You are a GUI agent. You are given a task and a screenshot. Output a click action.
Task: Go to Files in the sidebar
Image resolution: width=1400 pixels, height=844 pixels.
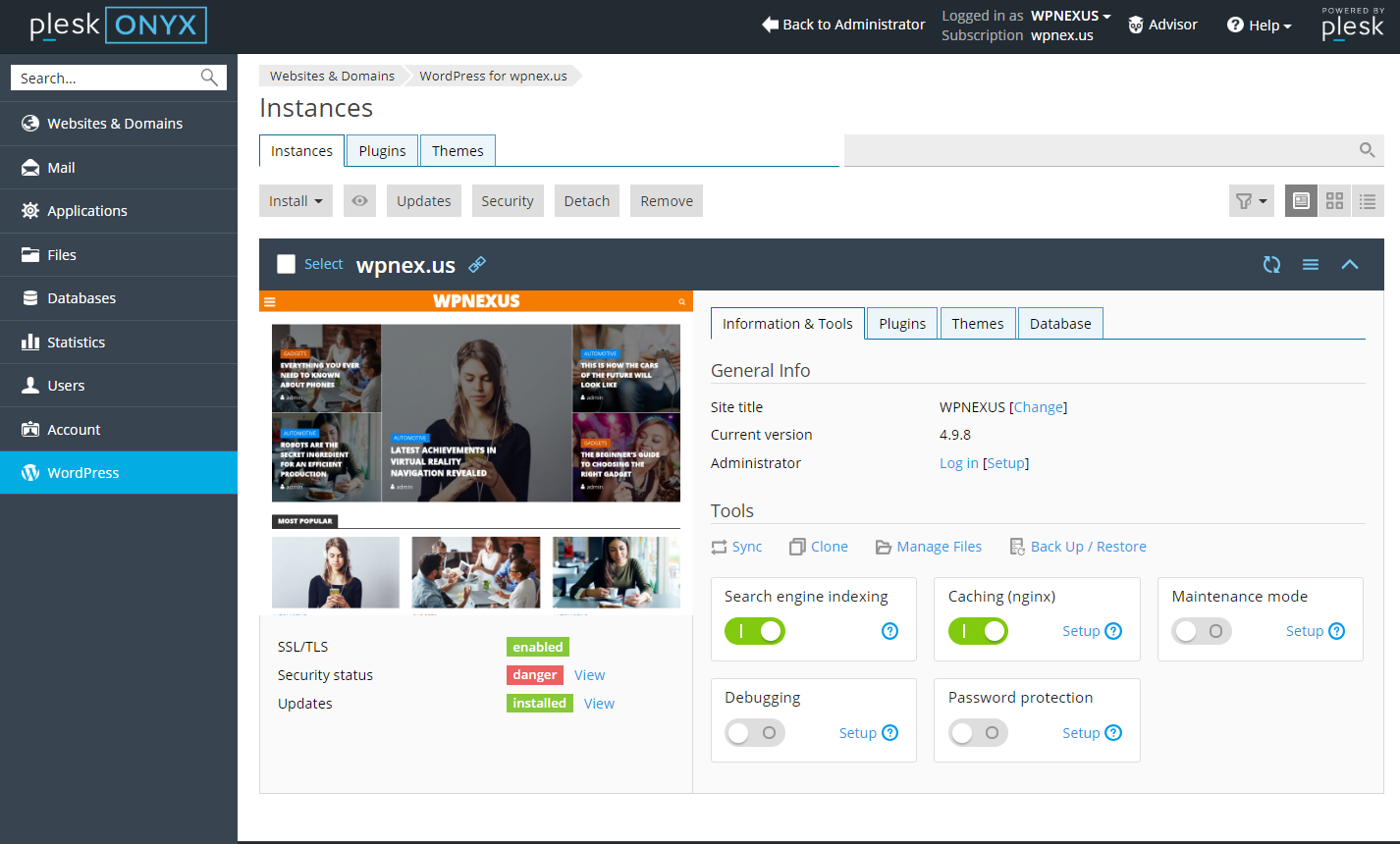pos(119,255)
